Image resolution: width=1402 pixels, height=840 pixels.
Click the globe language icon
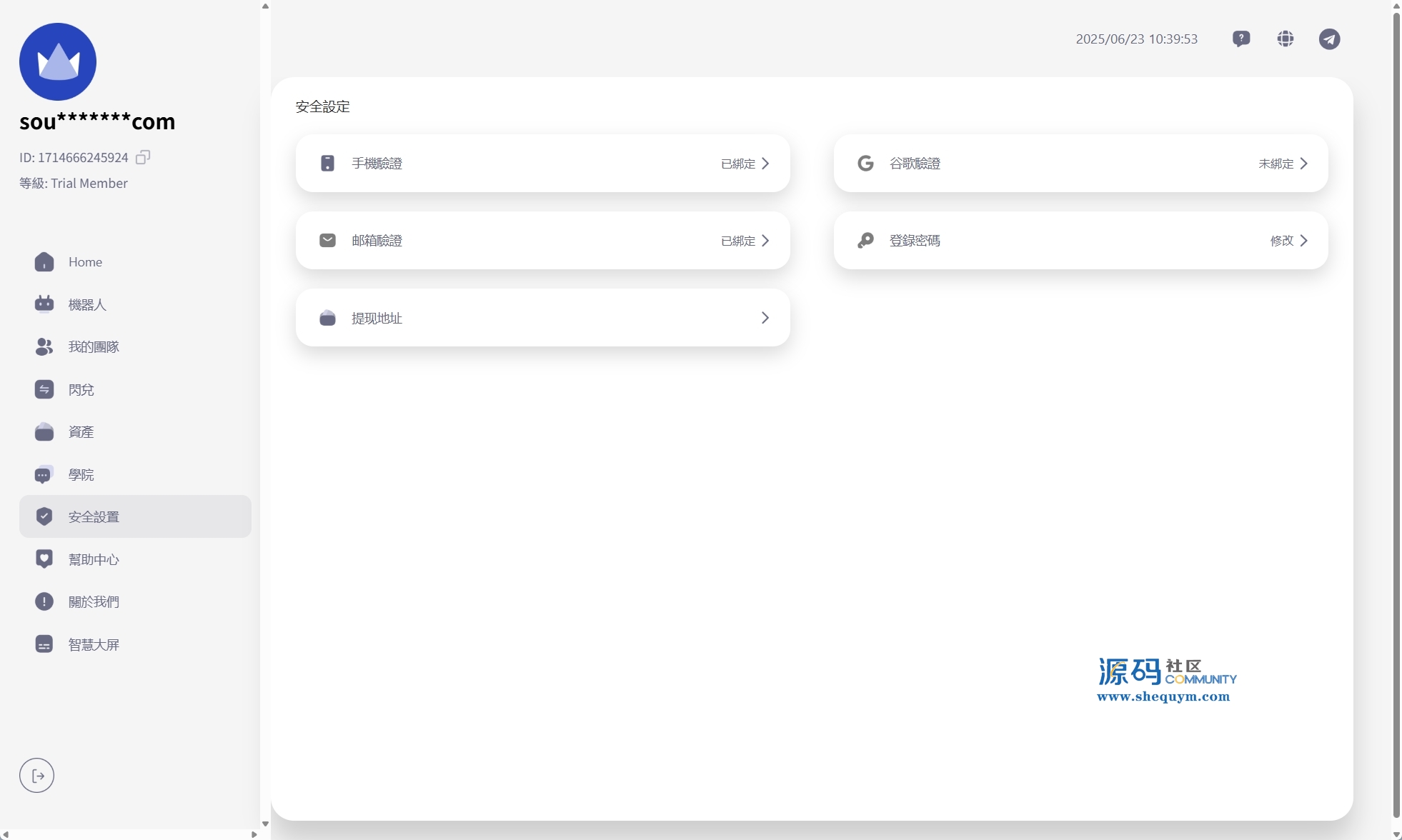[1286, 39]
